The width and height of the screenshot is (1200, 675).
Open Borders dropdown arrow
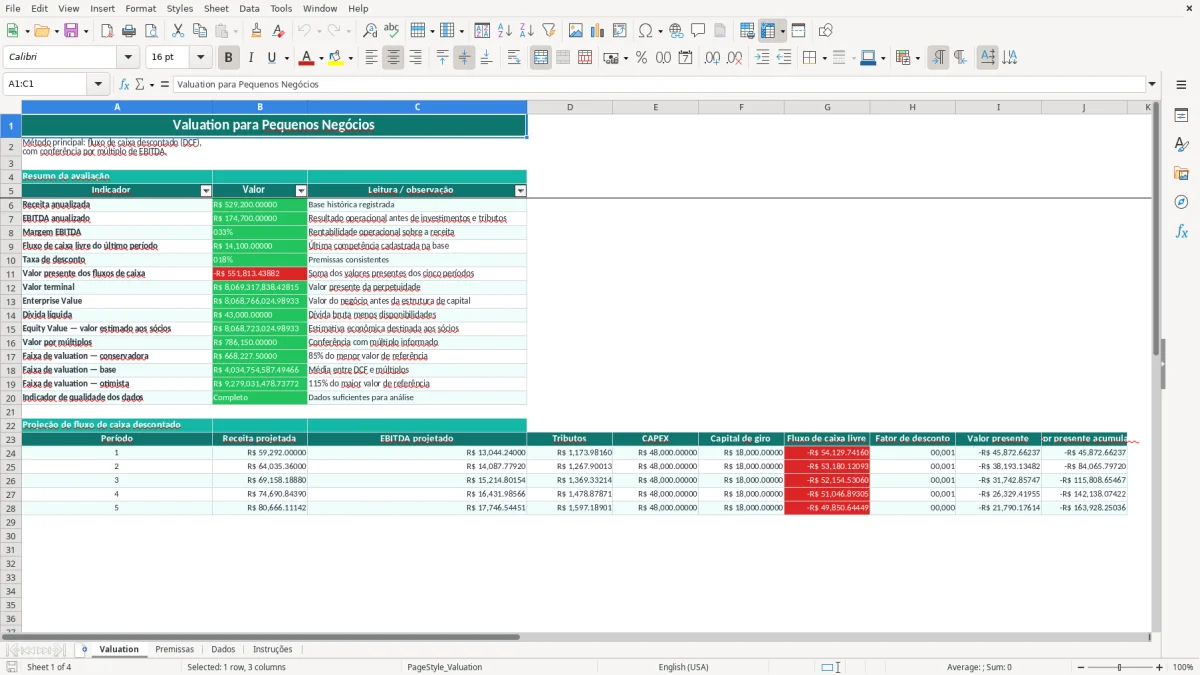[826, 58]
